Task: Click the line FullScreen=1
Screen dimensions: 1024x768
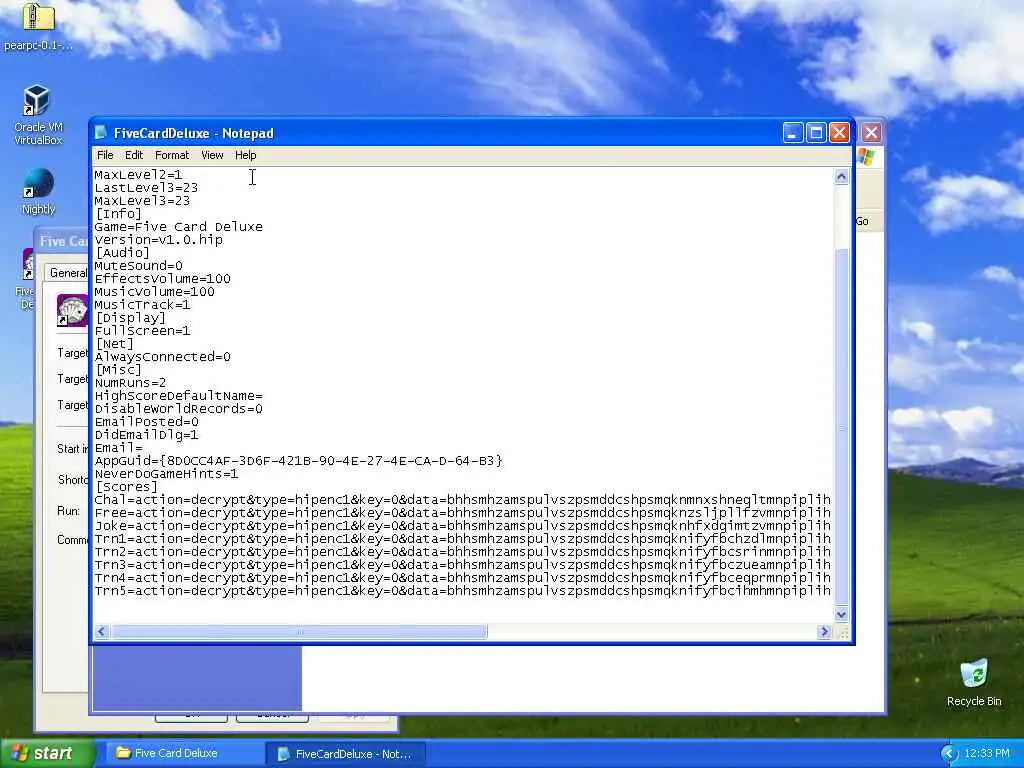Action: 142,331
